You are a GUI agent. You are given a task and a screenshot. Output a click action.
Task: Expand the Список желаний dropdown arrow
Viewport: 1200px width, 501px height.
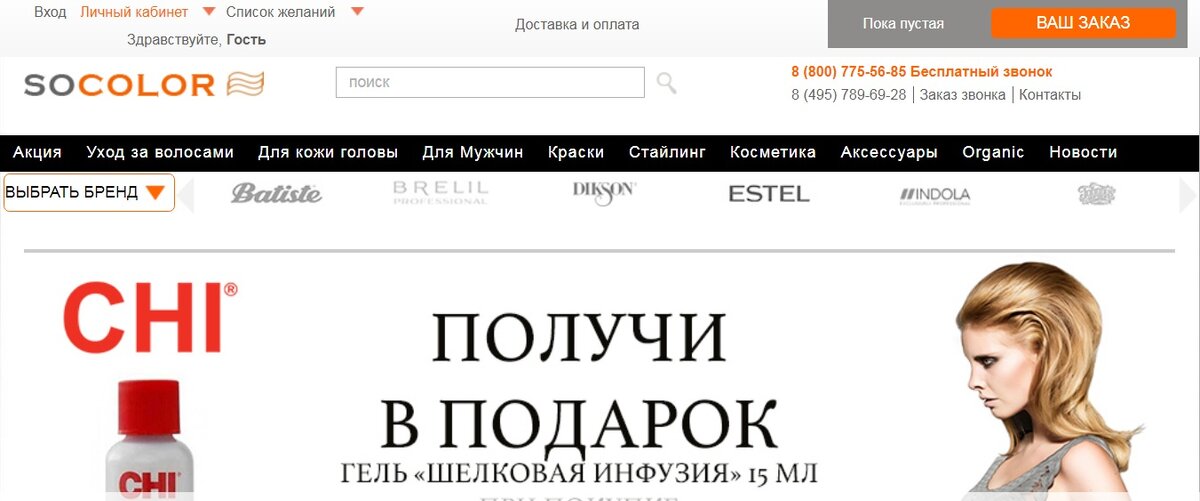(357, 12)
